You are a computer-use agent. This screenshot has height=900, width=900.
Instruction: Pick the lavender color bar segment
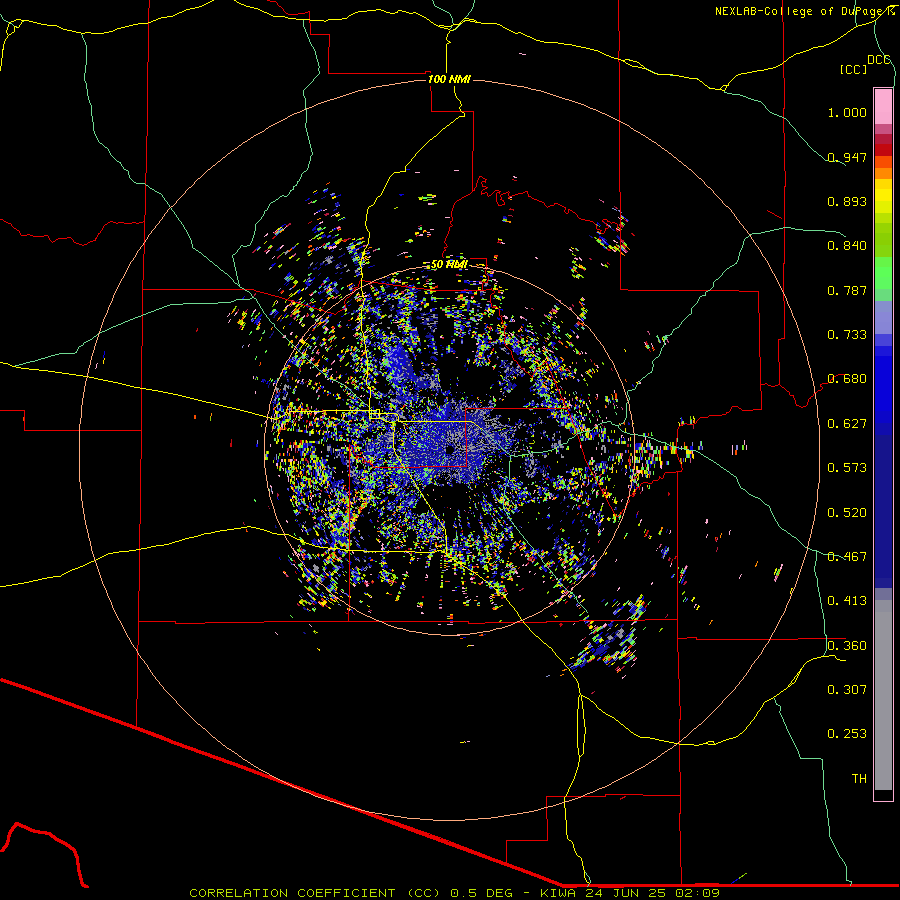coord(883,317)
